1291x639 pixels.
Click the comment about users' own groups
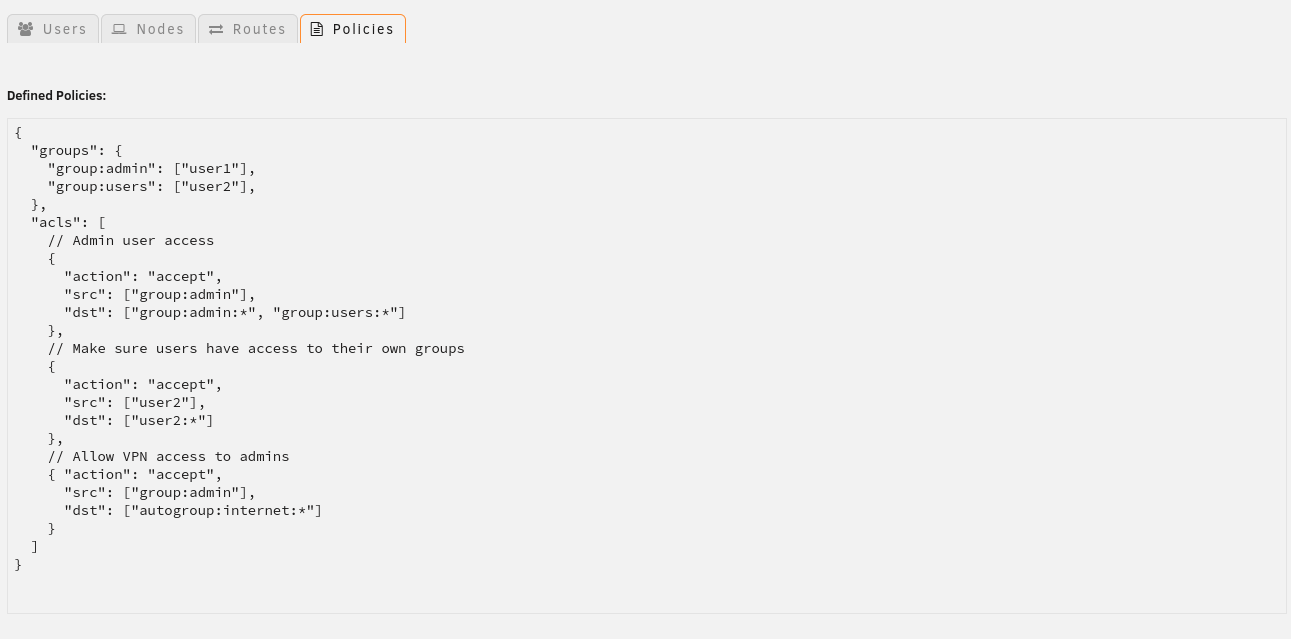click(x=256, y=349)
